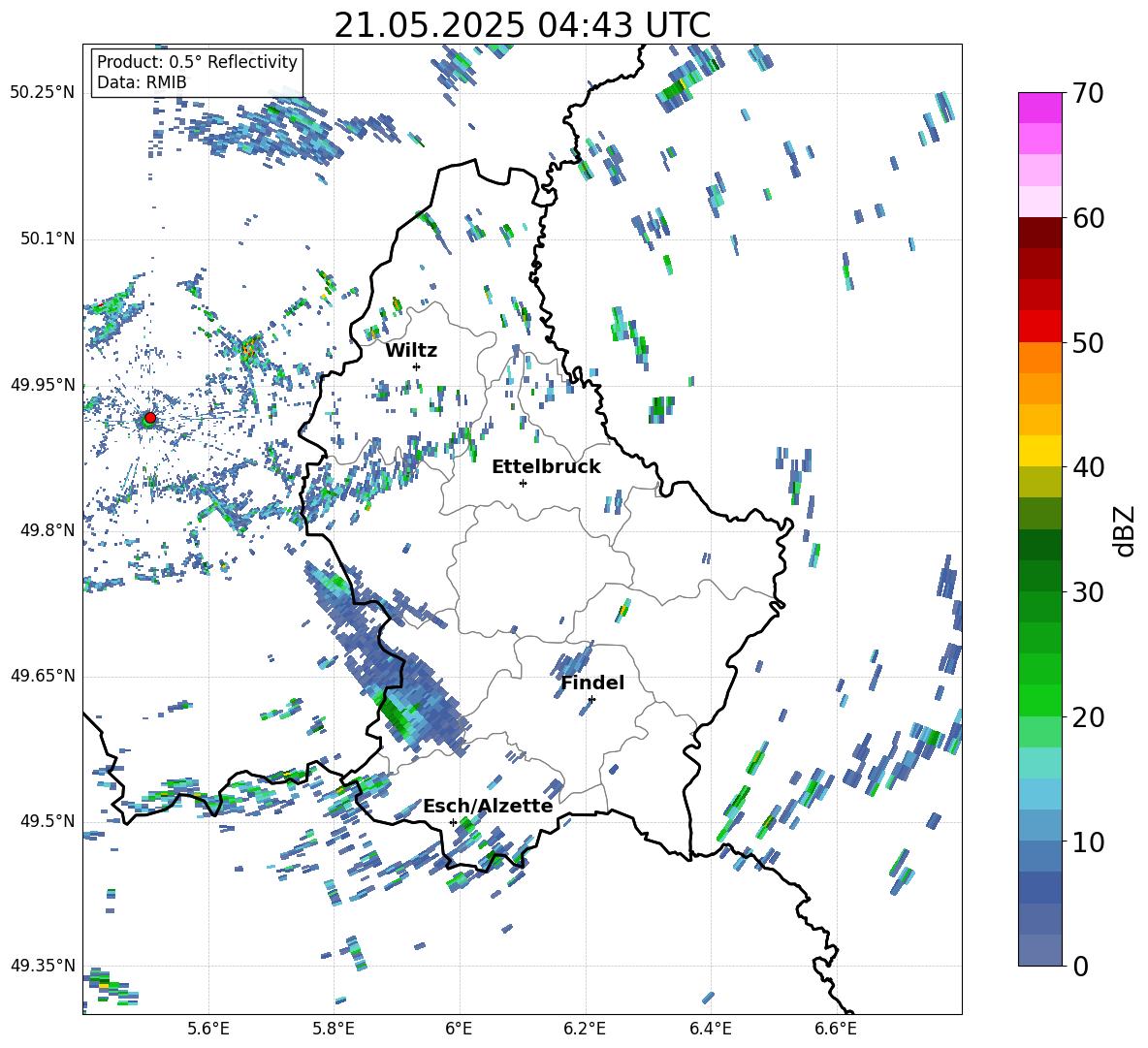
Task: Click the yellow swatch at 40 dBZ
Action: coord(1039,451)
